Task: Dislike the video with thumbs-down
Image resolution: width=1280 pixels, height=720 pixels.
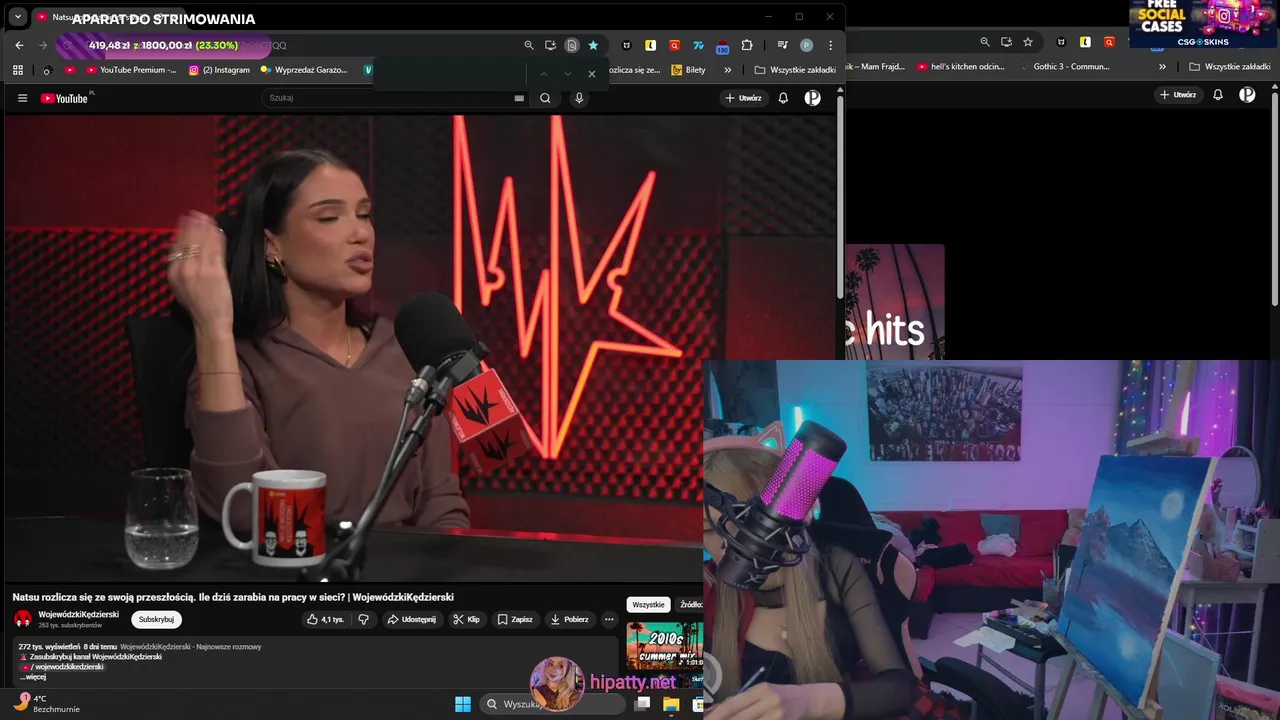Action: coord(364,620)
